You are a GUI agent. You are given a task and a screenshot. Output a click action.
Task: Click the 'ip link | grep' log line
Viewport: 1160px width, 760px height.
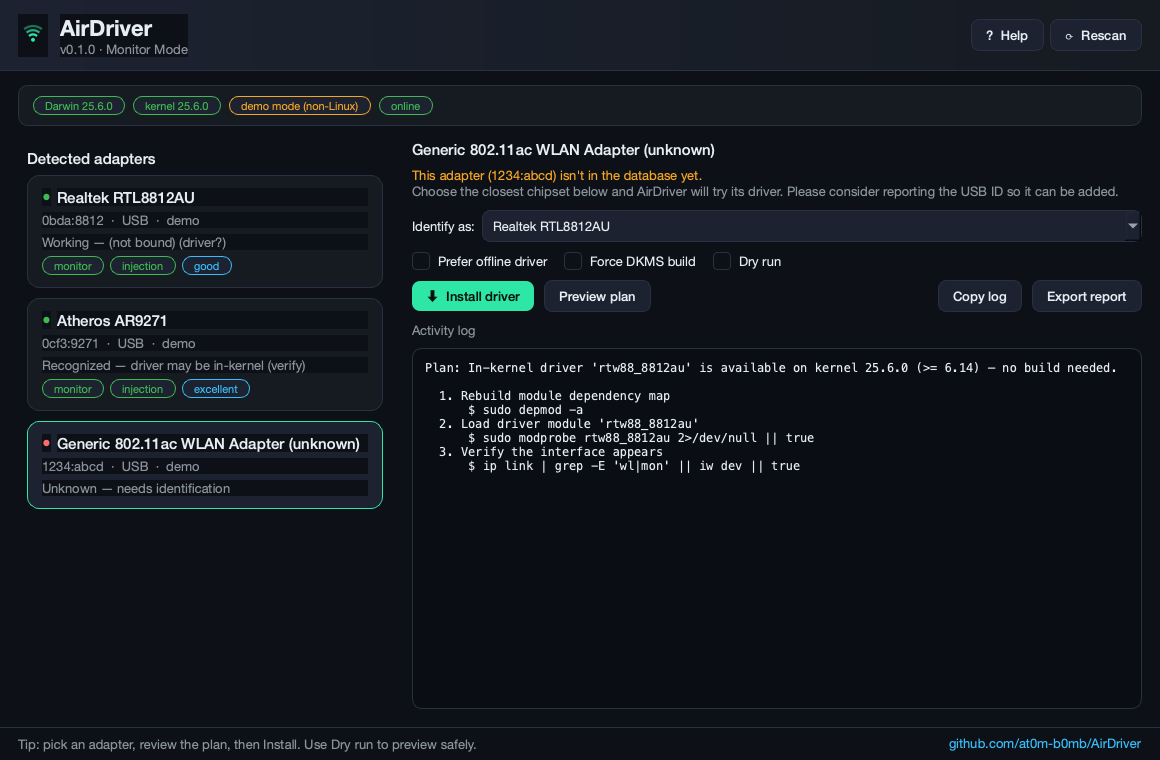click(634, 465)
